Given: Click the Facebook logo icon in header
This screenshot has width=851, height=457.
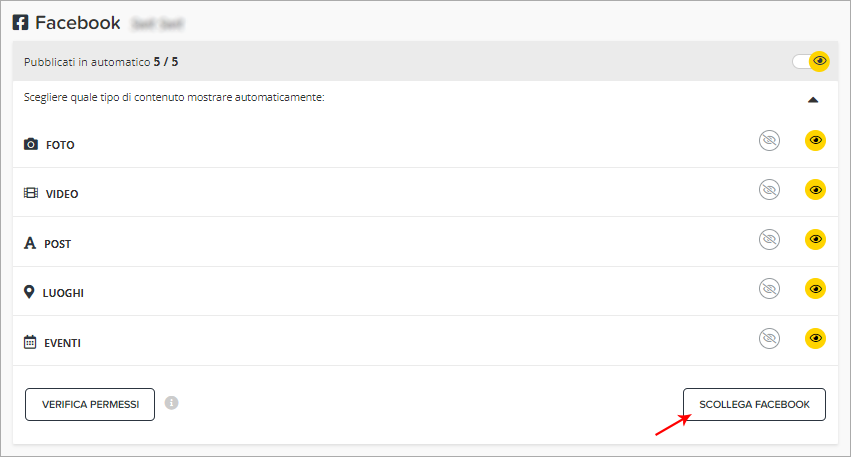Looking at the screenshot, I should point(20,23).
